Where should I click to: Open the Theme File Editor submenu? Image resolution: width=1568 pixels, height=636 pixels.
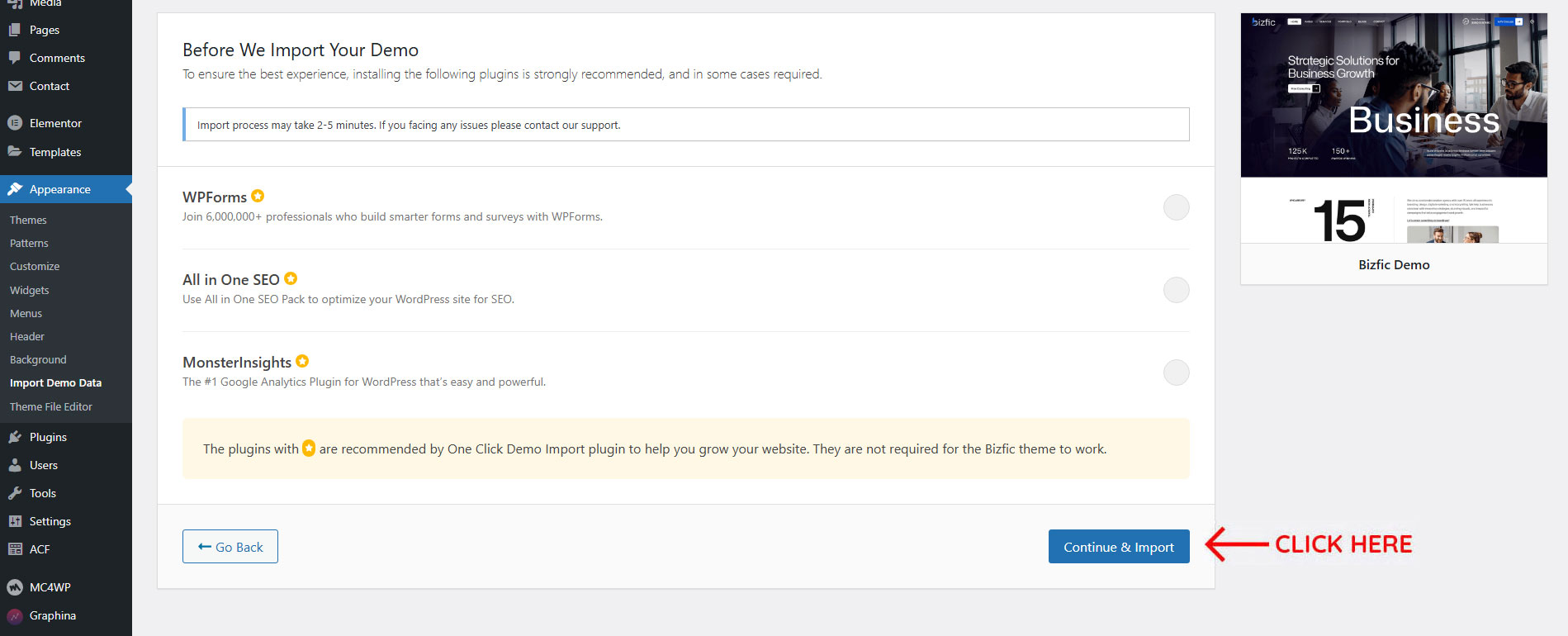point(51,406)
